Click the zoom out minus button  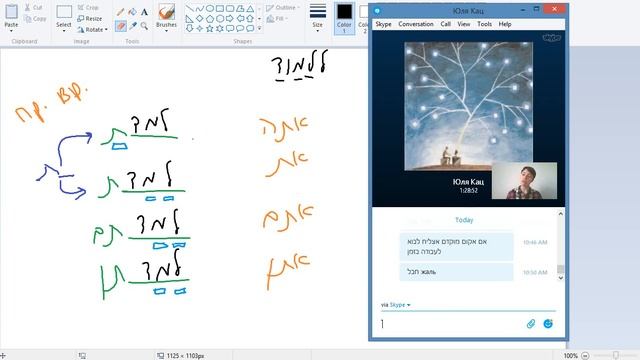[585, 356]
